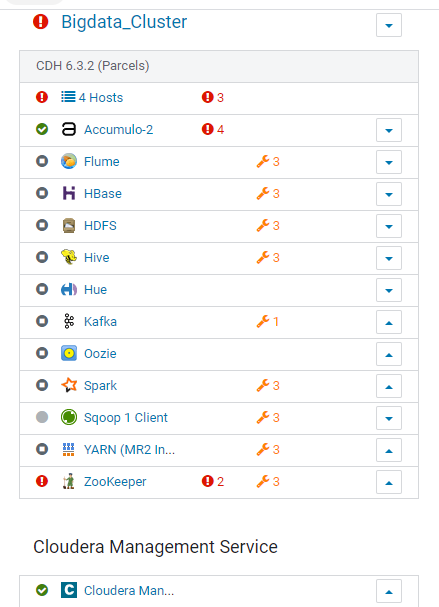Open the Cloudera Man... service link
Screen dimensions: 439x607
pyautogui.click(x=129, y=590)
